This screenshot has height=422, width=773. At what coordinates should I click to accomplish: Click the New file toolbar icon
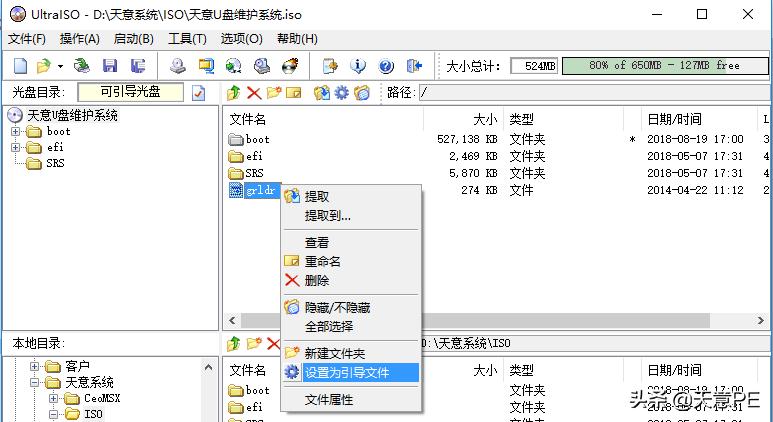click(21, 65)
